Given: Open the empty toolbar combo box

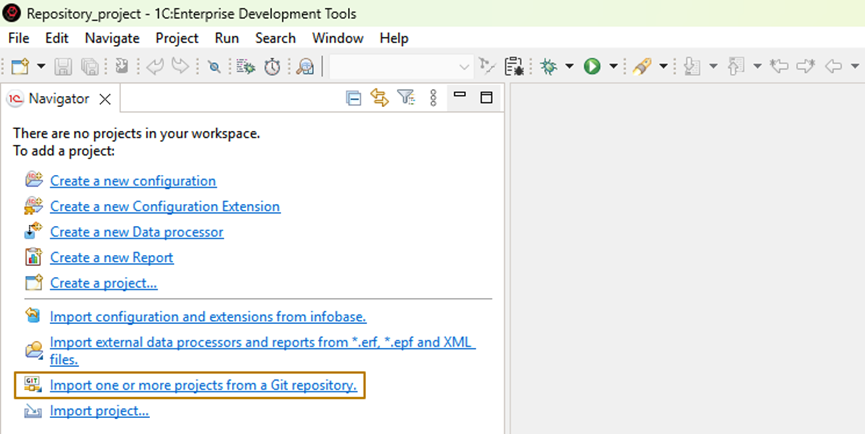Looking at the screenshot, I should coord(401,66).
